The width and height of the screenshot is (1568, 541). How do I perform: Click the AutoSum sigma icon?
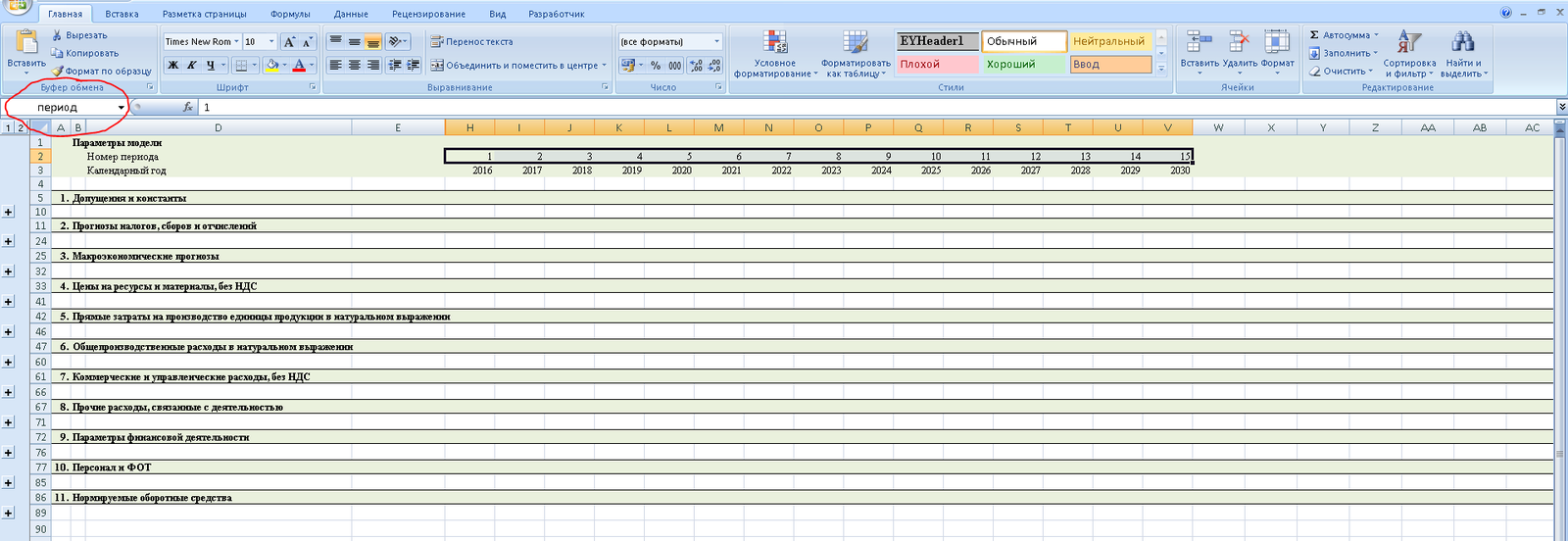coord(1315,35)
